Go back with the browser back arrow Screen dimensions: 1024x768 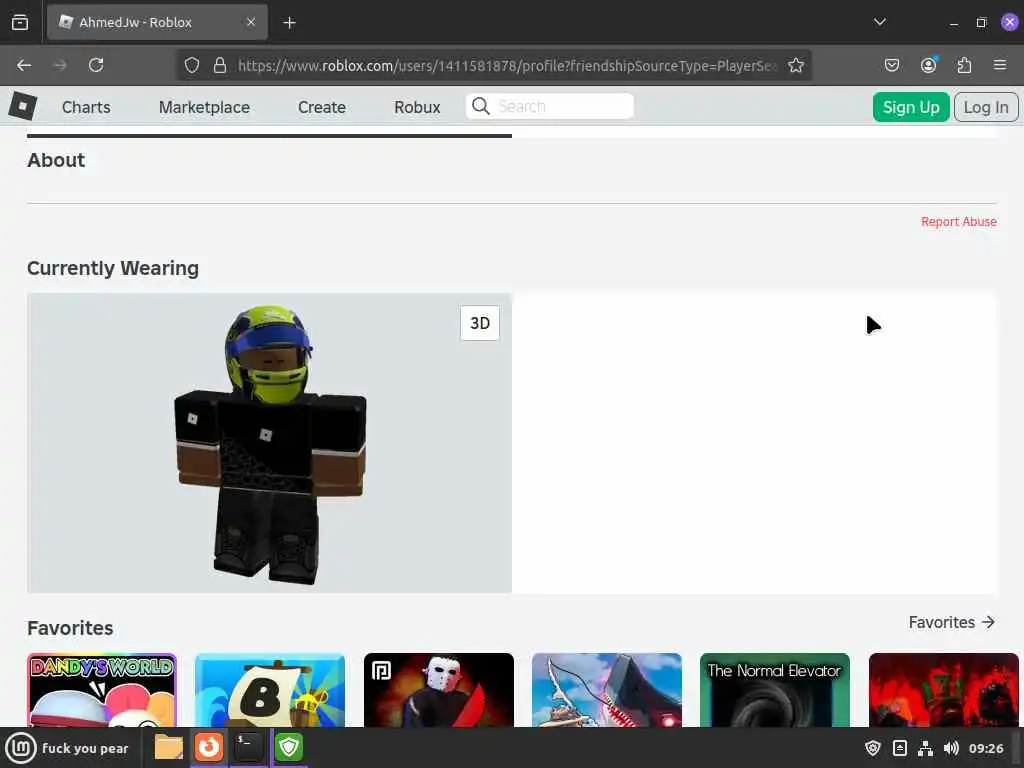(24, 65)
